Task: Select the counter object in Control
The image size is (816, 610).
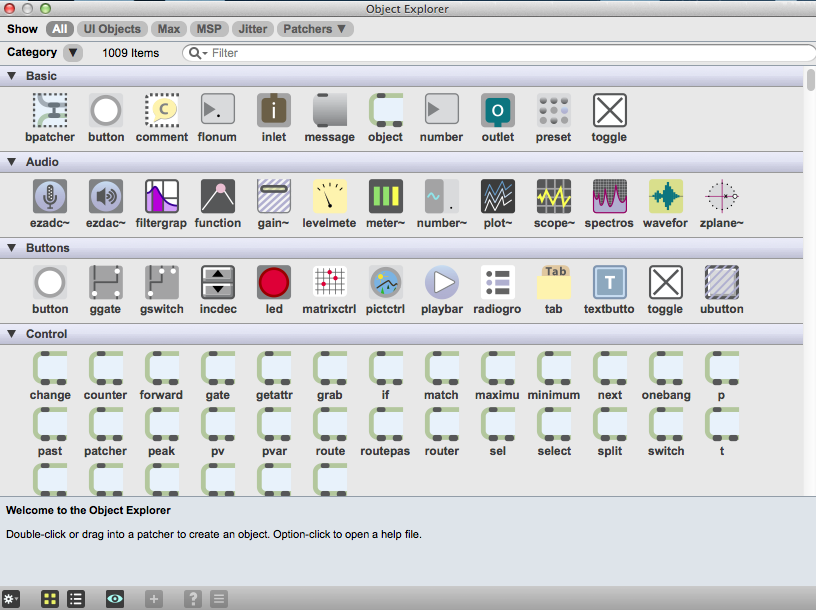Action: (x=106, y=368)
